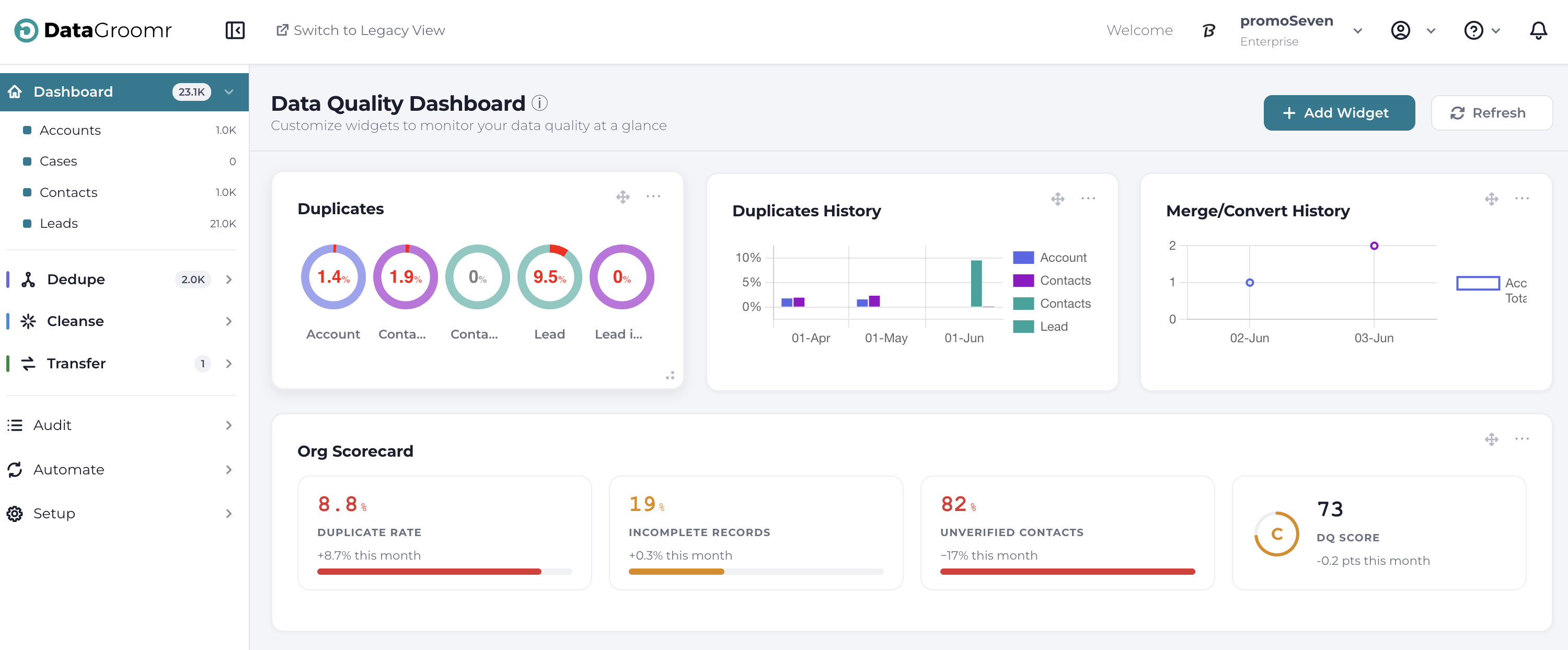Screen dimensions: 1568x650
Task: Click the Add Widget button
Action: (x=1339, y=112)
